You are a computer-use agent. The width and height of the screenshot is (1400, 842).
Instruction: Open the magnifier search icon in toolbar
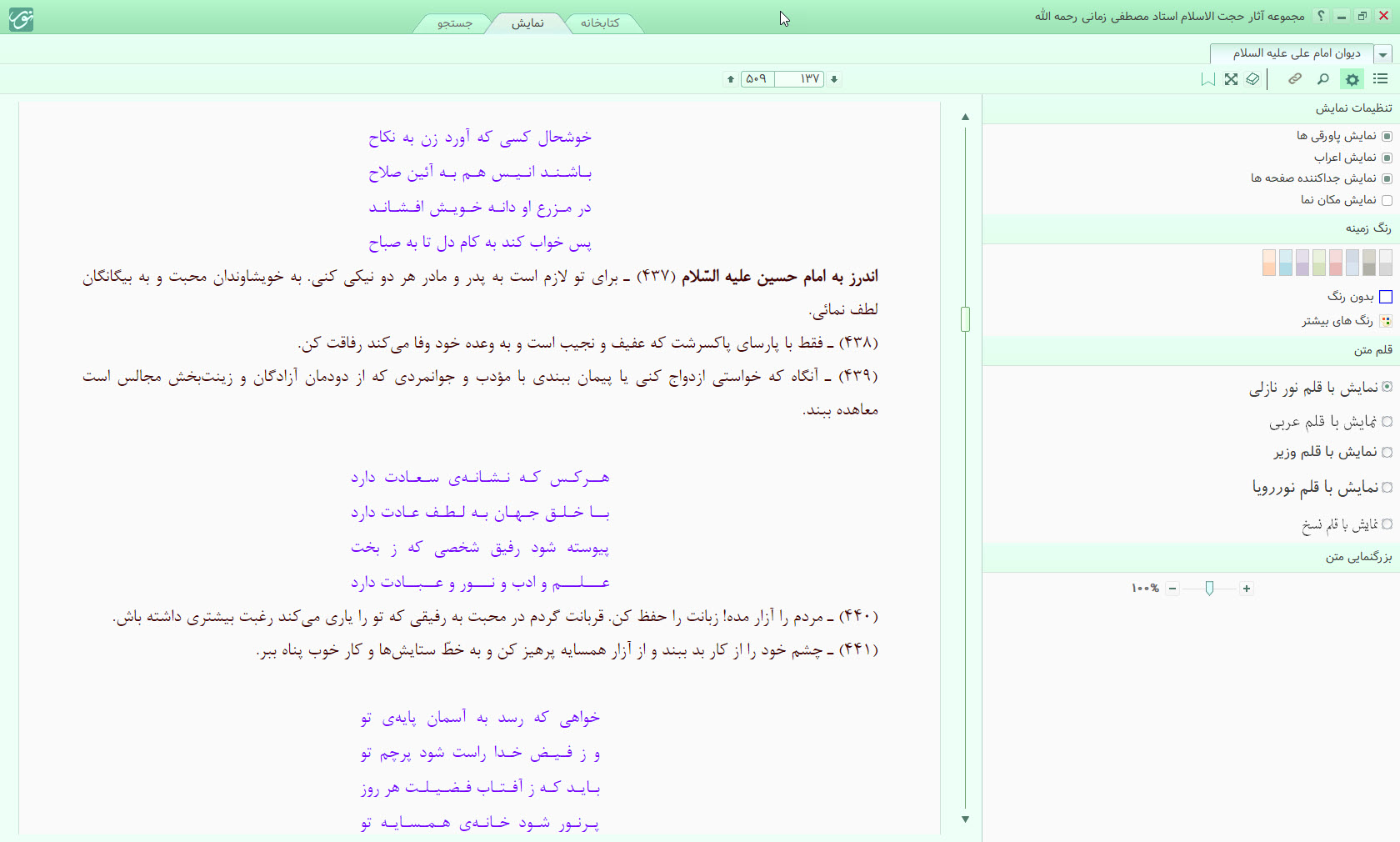[x=1322, y=79]
